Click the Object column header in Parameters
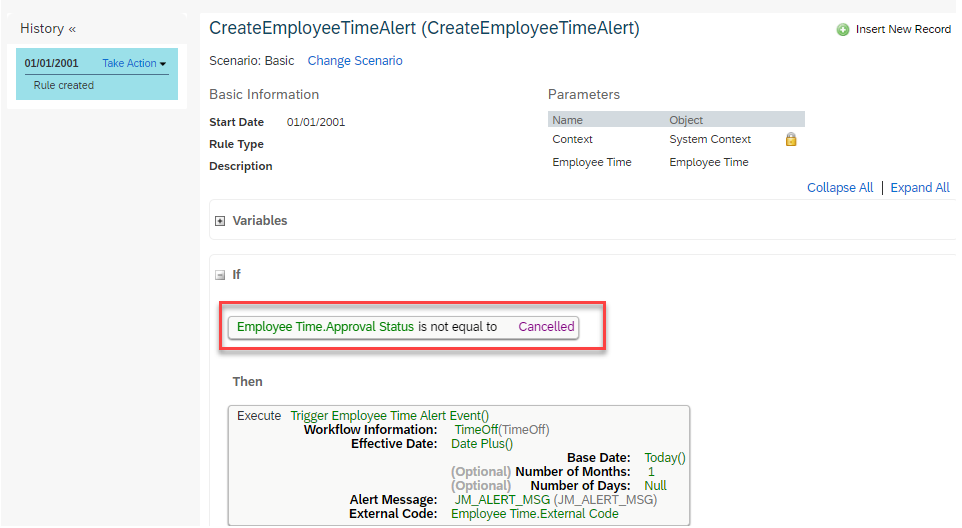This screenshot has height=528, width=962. [x=686, y=120]
